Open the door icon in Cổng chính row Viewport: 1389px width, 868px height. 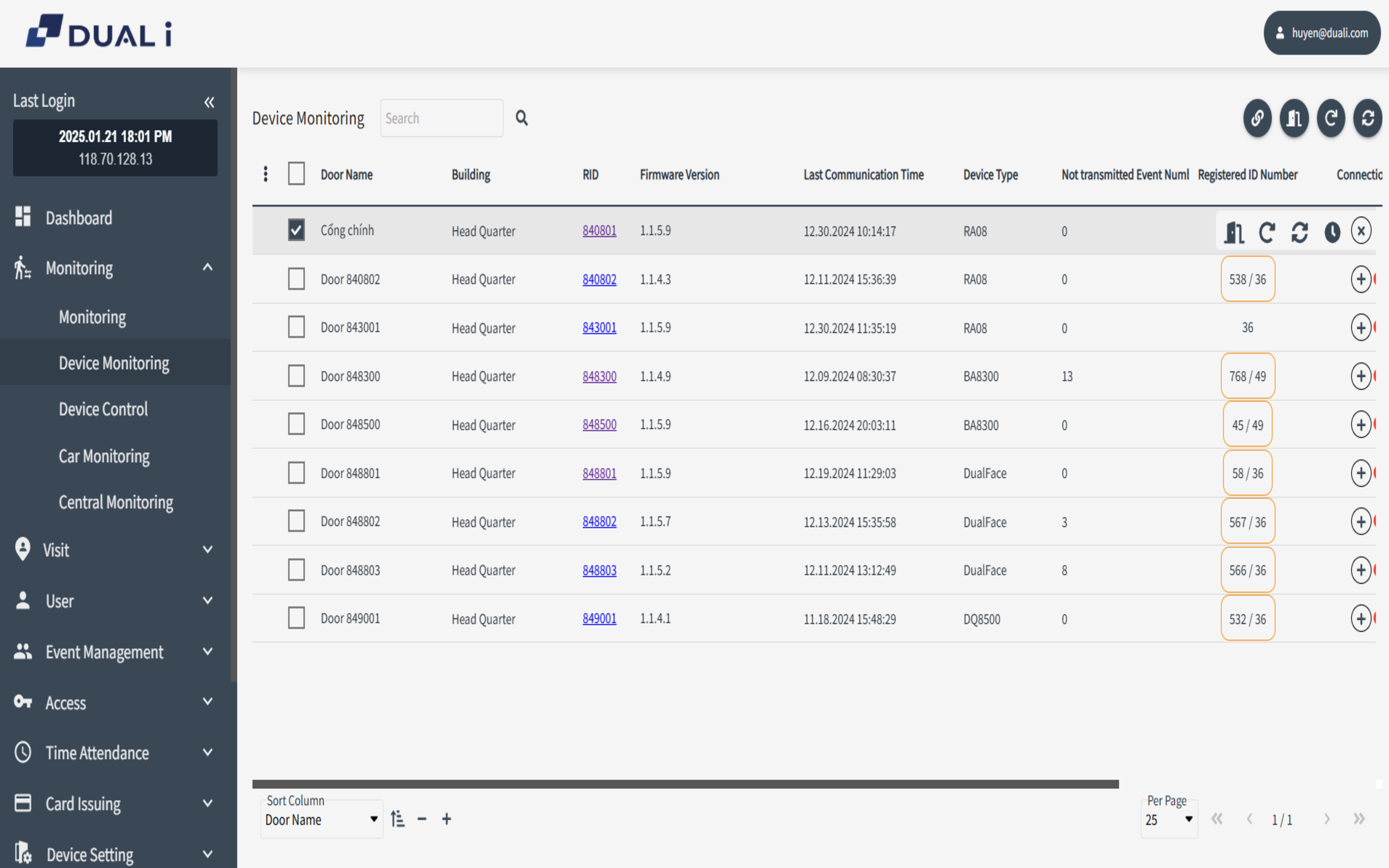1234,232
